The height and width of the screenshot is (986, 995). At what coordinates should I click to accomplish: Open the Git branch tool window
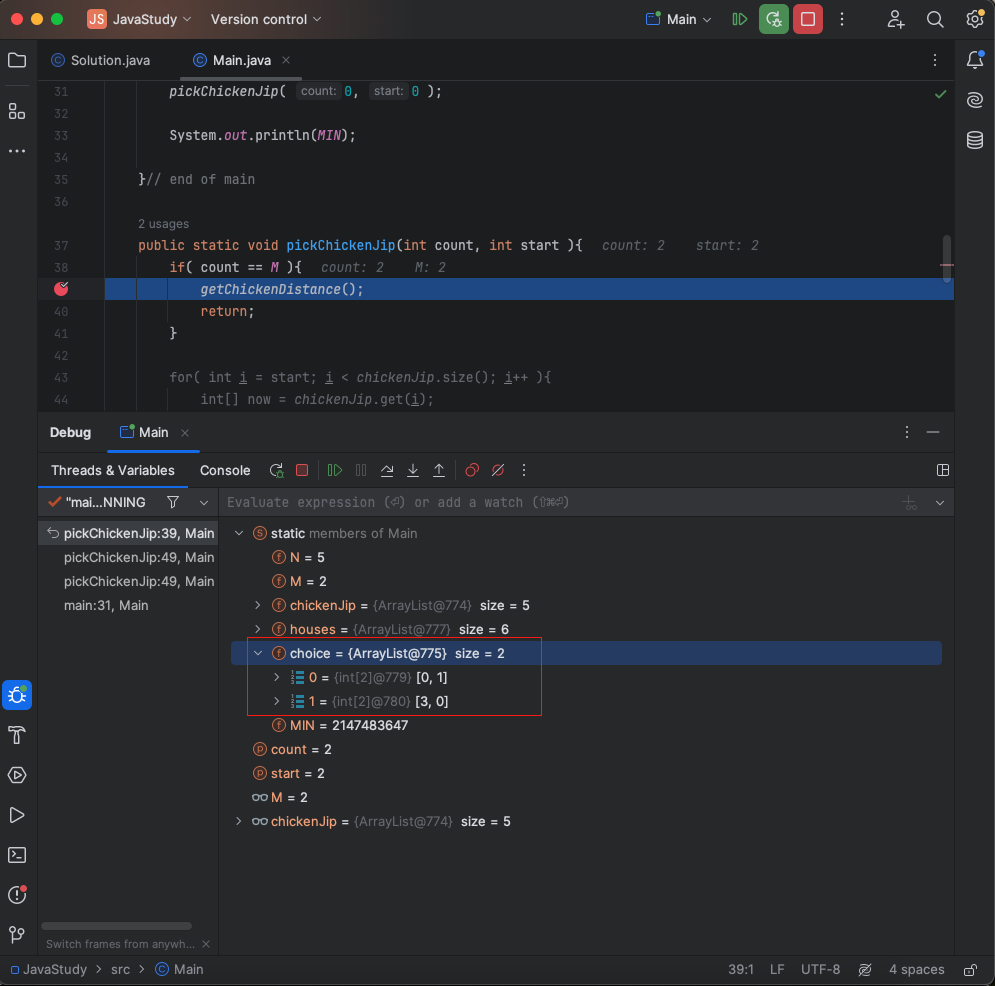tap(17, 934)
